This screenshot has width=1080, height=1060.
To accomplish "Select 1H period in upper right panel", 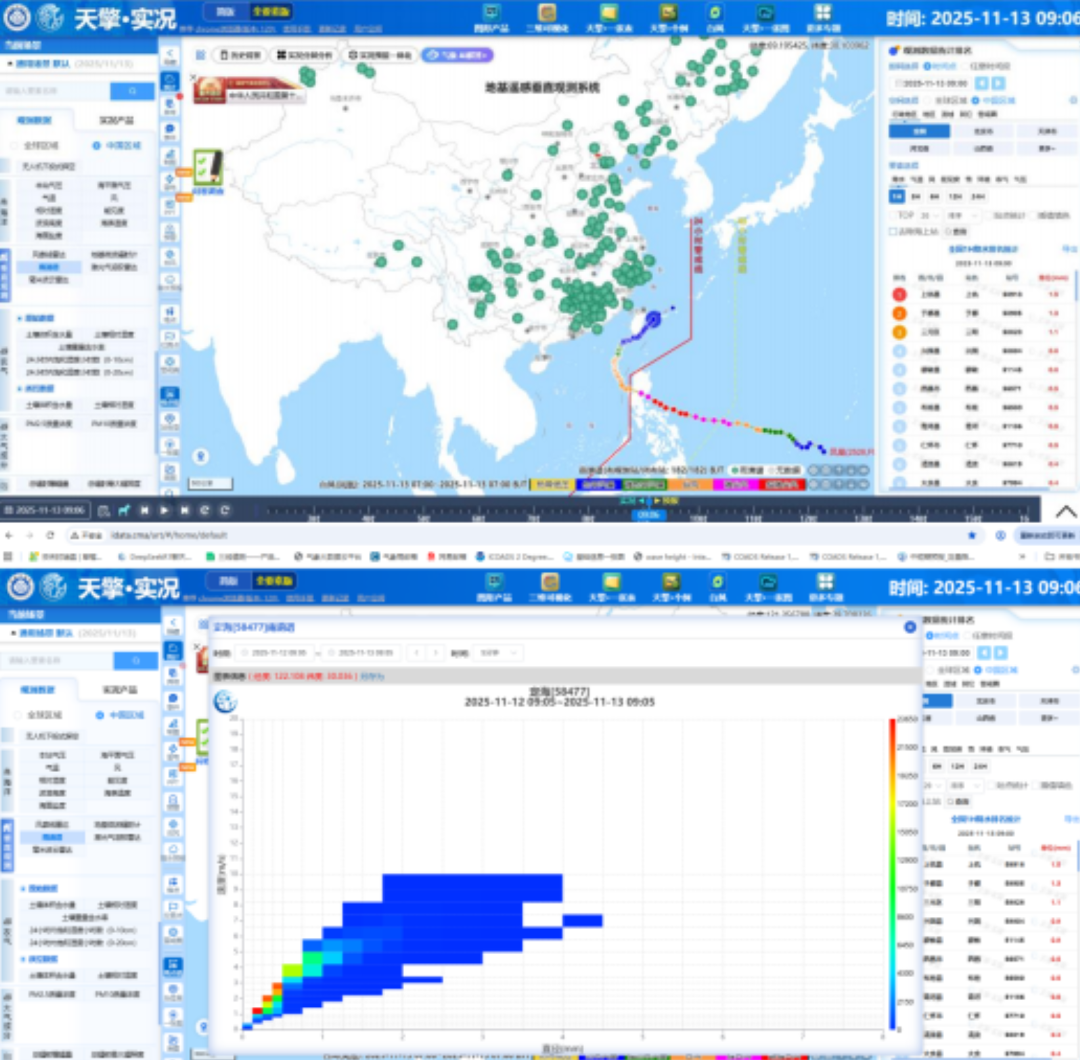I will coord(896,196).
